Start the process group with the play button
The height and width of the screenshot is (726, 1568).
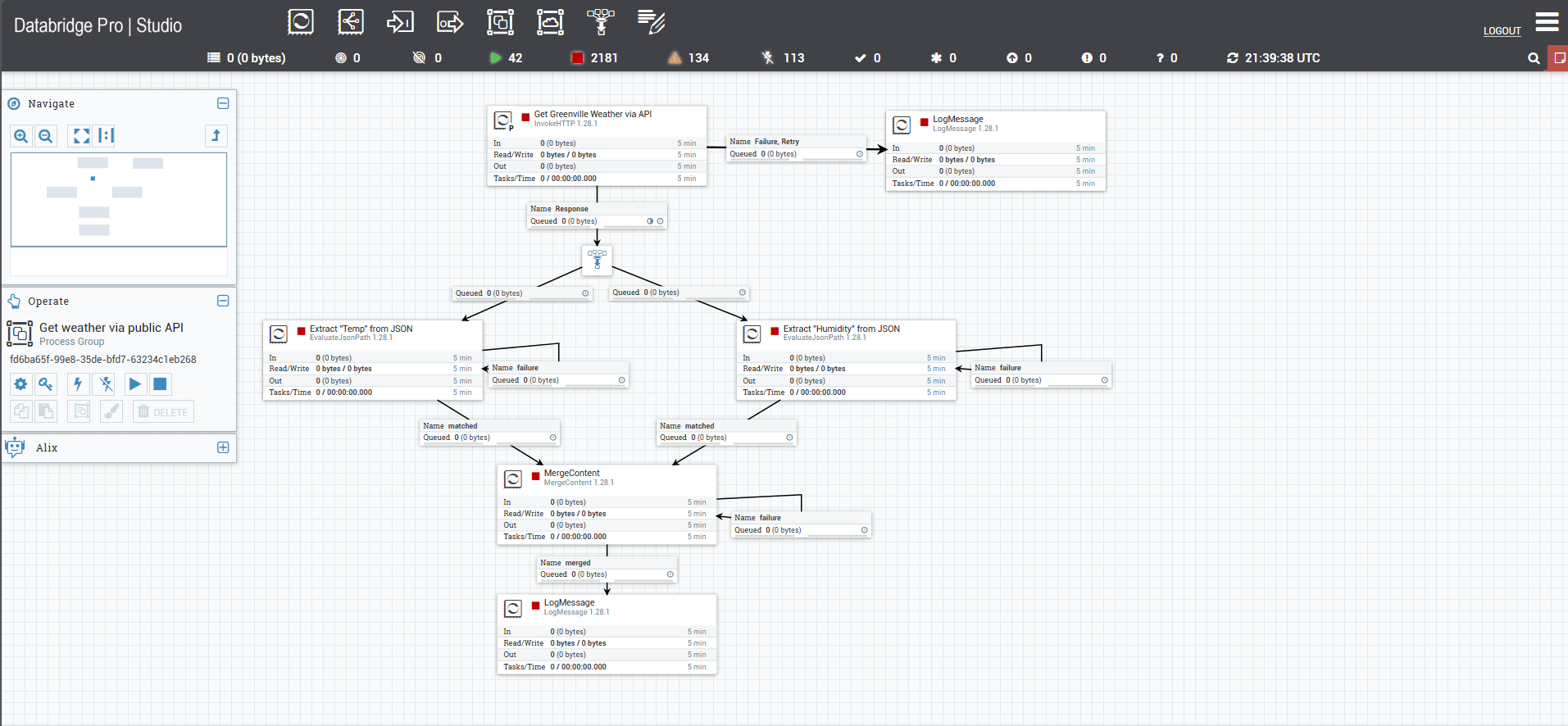135,384
